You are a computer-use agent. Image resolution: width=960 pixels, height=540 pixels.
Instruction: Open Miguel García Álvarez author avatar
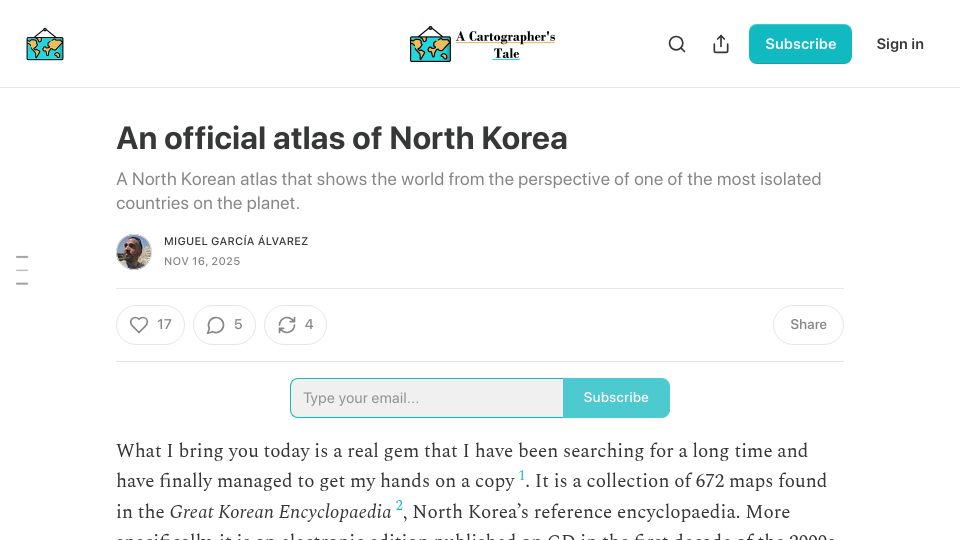pos(134,252)
